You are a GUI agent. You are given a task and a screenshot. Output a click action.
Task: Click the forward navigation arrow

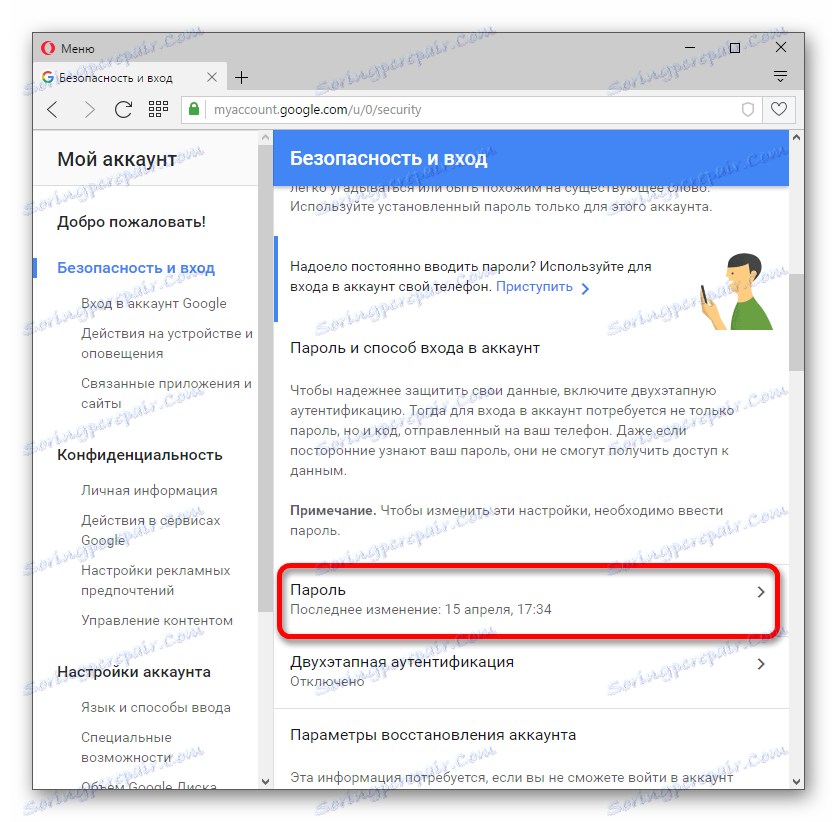coord(89,109)
